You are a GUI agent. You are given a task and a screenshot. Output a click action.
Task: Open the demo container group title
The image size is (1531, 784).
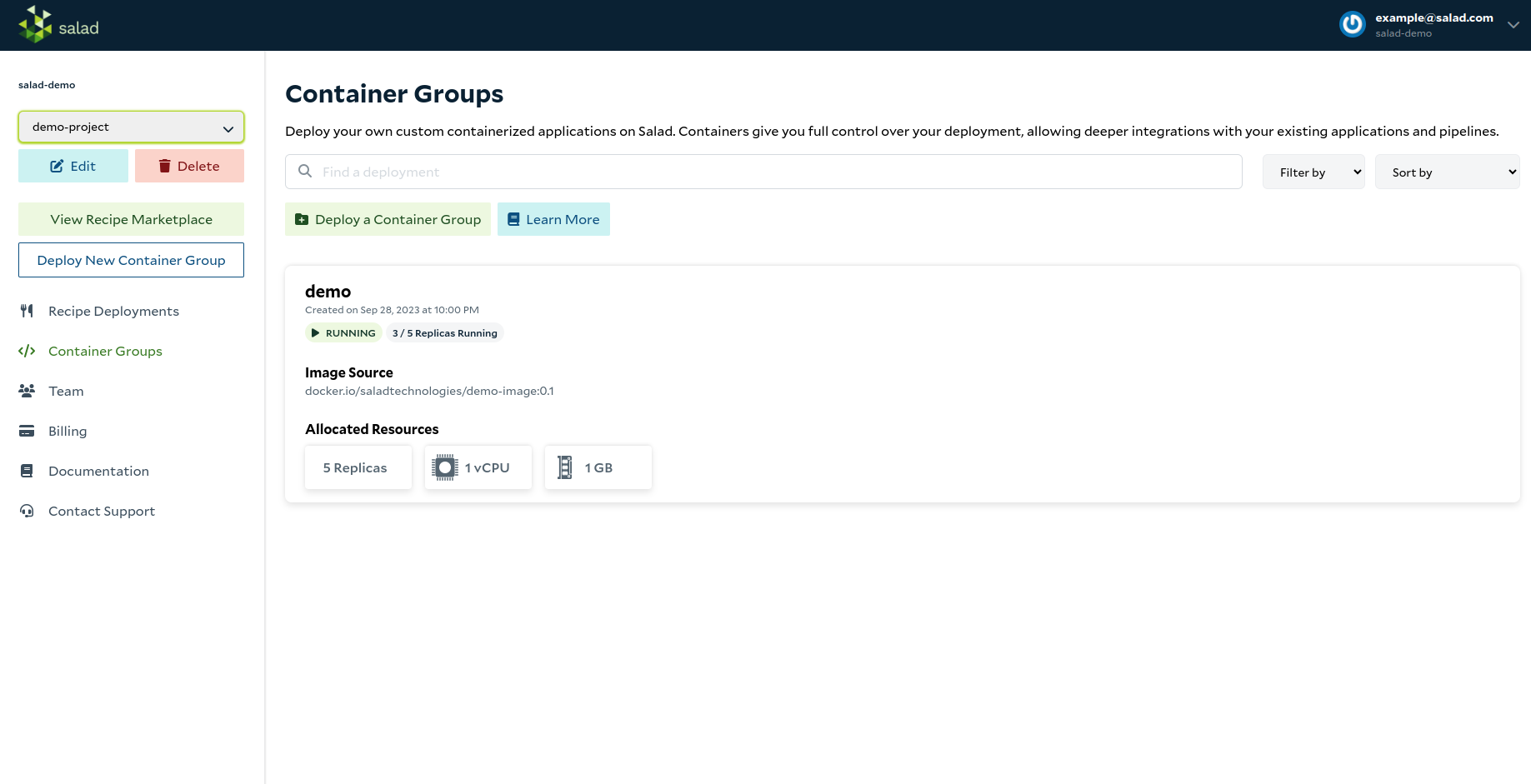[x=328, y=292]
